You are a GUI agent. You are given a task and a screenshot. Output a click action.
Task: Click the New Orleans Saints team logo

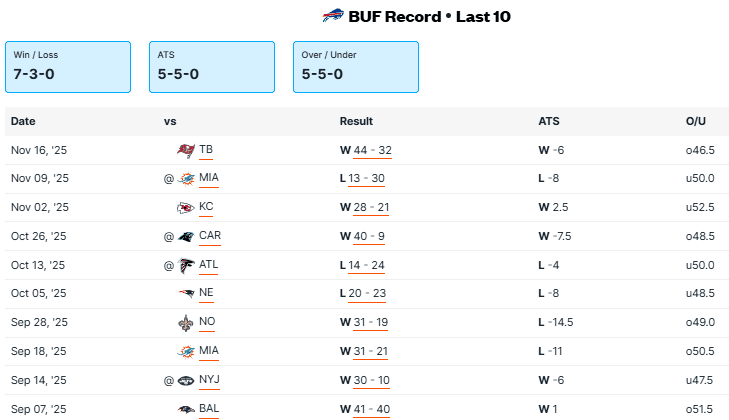click(185, 323)
